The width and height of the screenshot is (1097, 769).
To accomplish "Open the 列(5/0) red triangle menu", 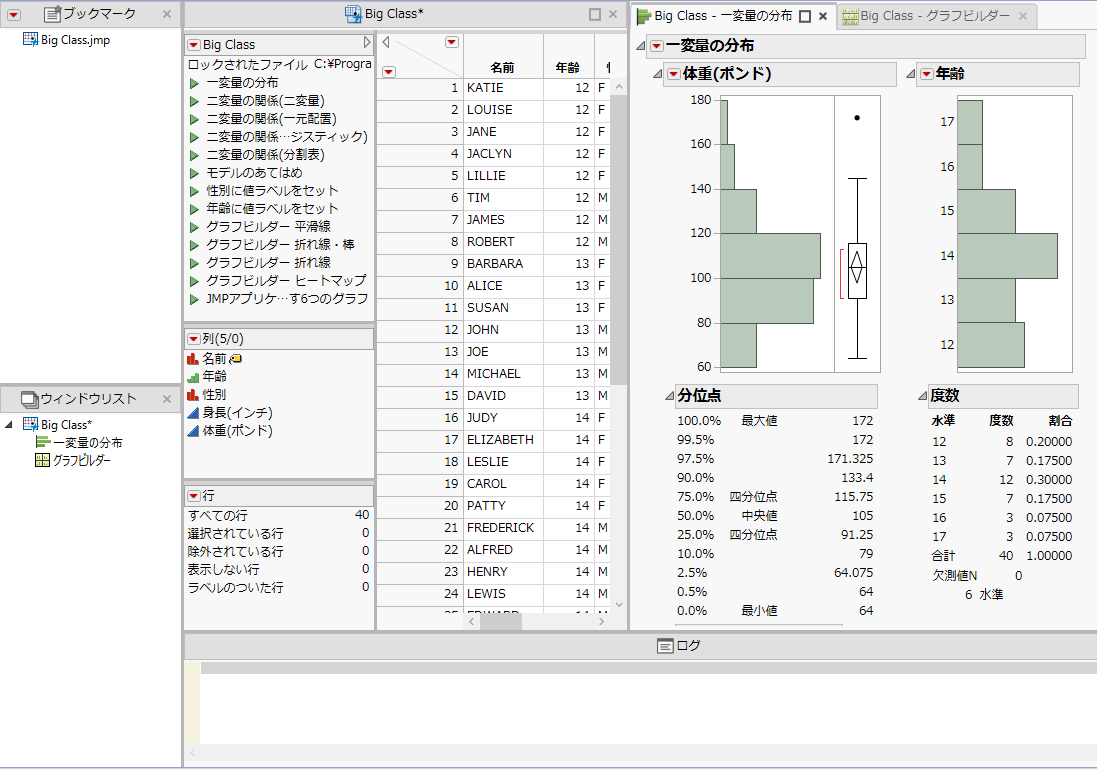I will [x=193, y=339].
